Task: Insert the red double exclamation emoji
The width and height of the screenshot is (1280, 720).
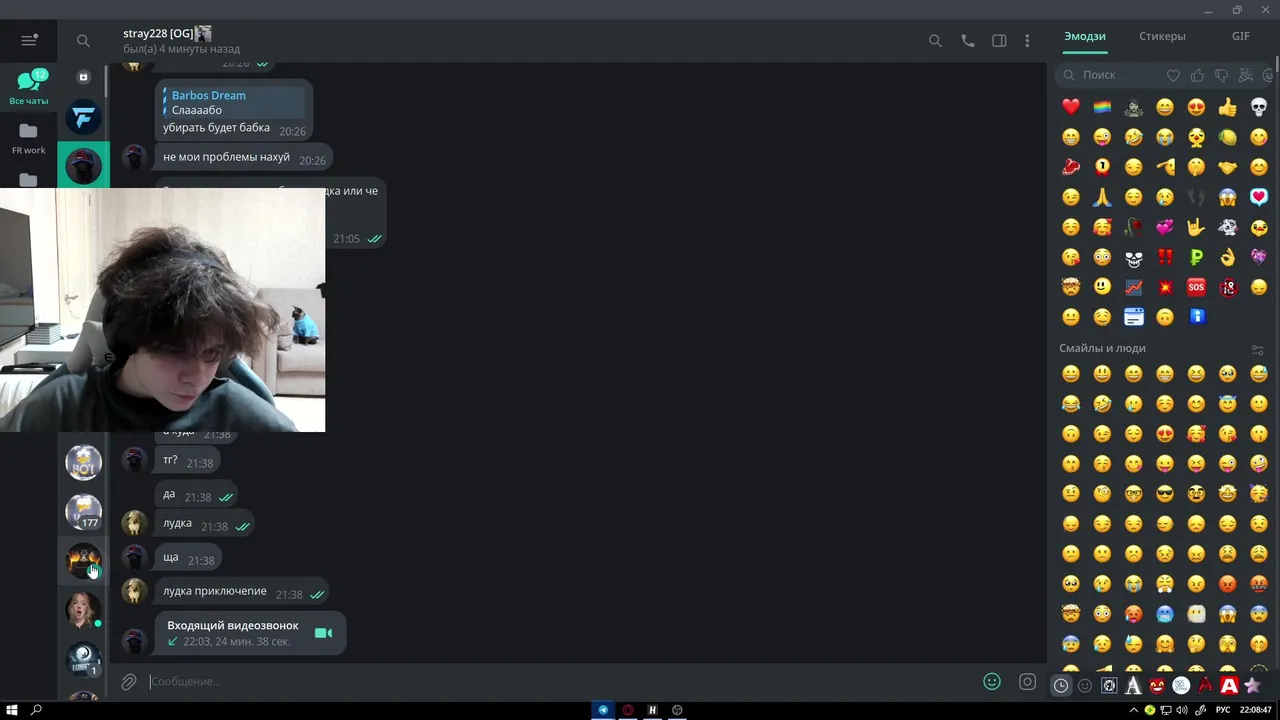Action: pyautogui.click(x=1165, y=257)
